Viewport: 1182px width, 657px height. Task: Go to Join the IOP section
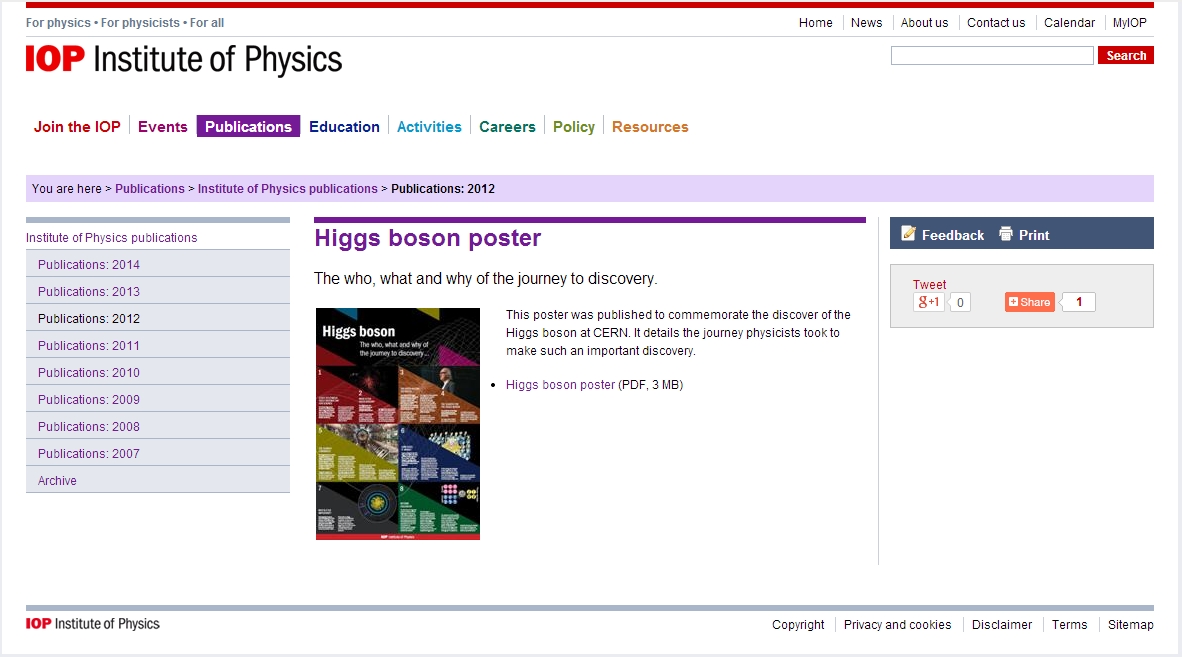click(77, 127)
